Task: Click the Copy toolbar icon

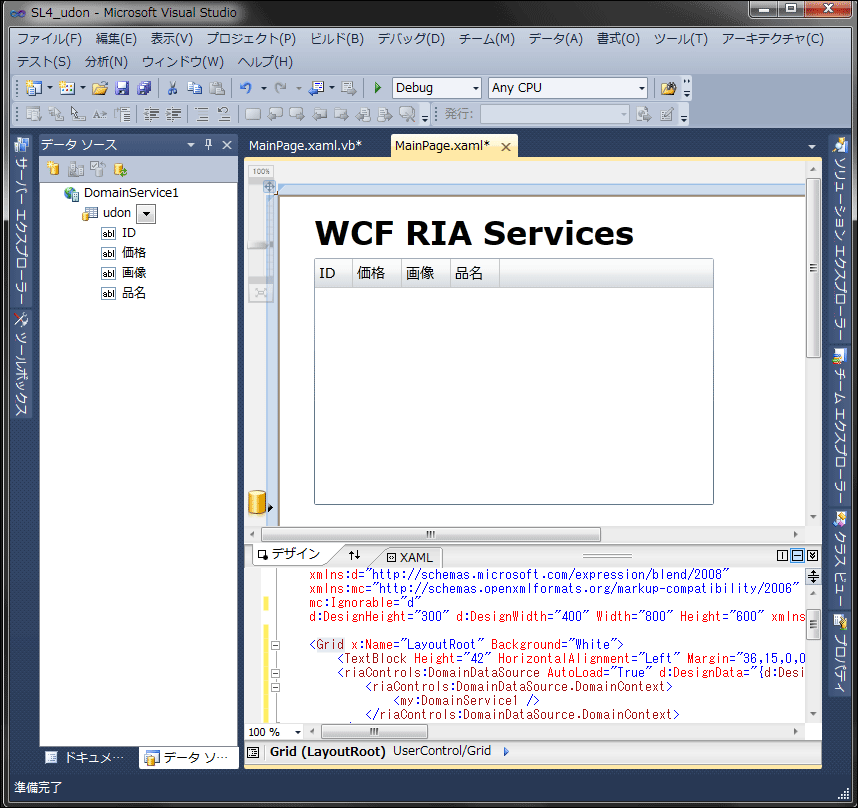Action: coord(194,88)
